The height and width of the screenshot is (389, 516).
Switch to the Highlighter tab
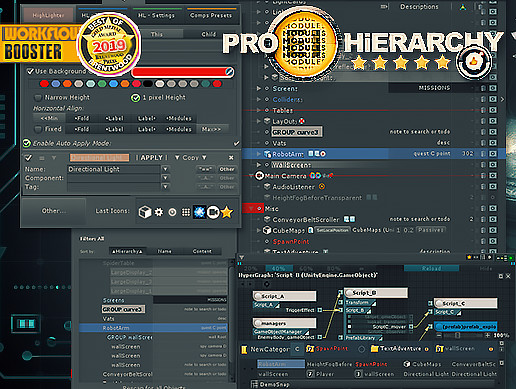coord(49,15)
